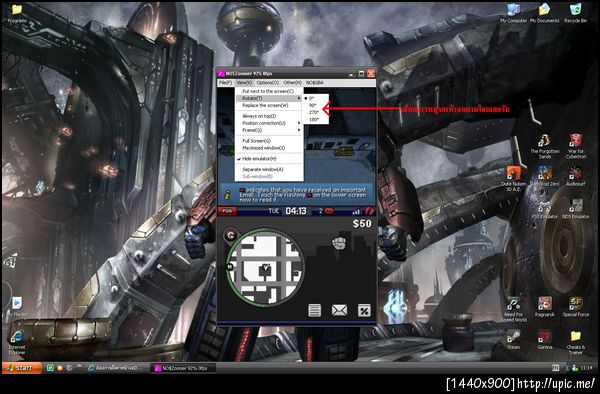
Task: Launch Garena shortcut
Action: pyautogui.click(x=545, y=340)
